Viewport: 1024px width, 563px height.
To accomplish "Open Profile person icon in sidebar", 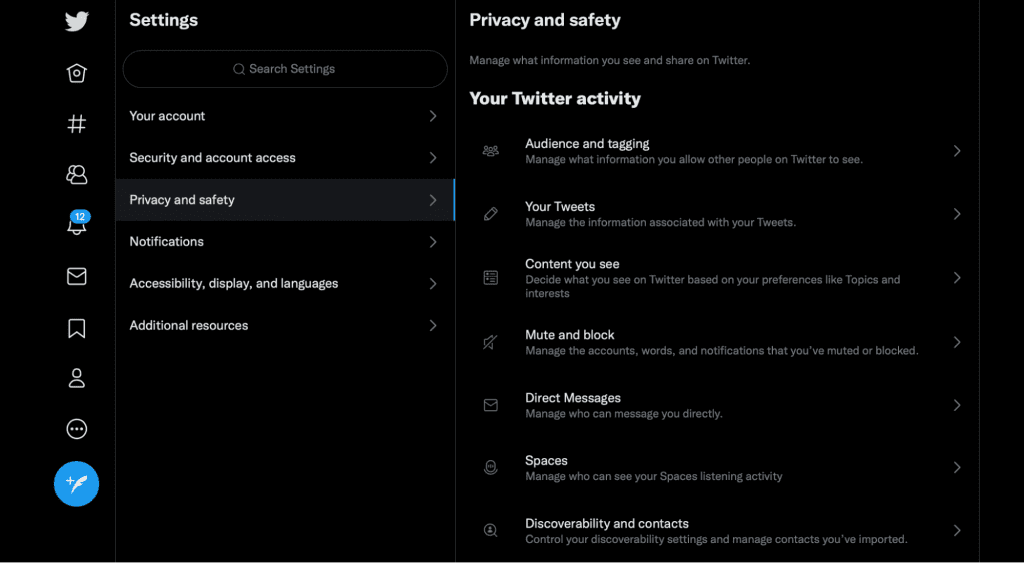I will [76, 378].
